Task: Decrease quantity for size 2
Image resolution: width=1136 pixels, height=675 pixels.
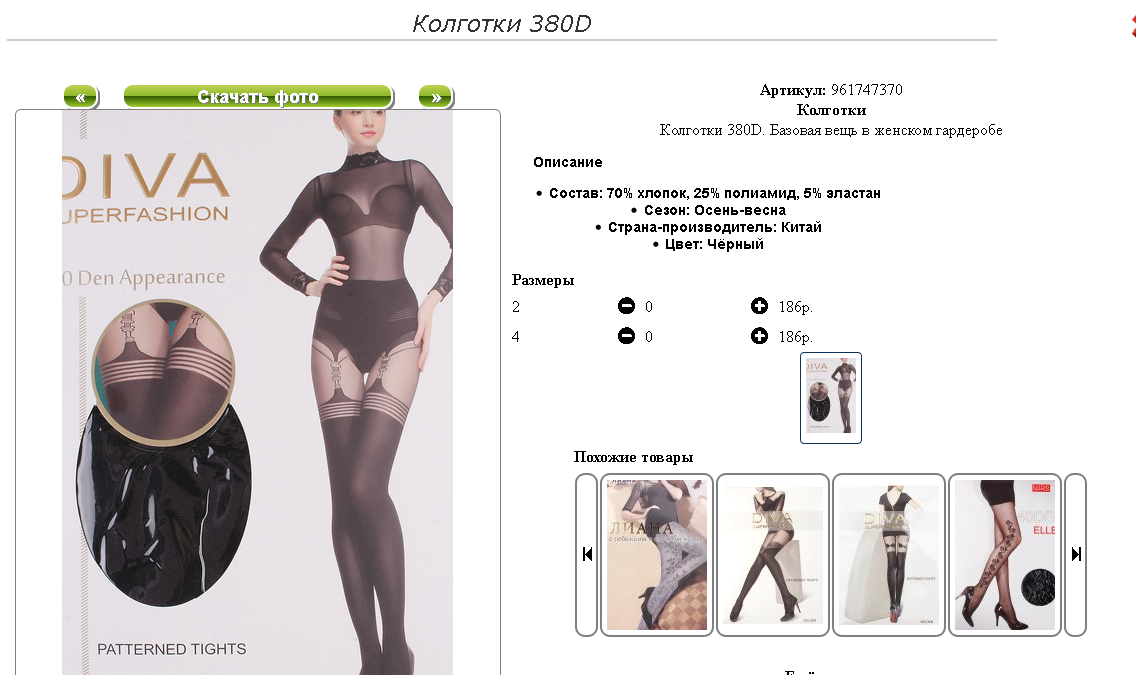Action: click(x=626, y=306)
